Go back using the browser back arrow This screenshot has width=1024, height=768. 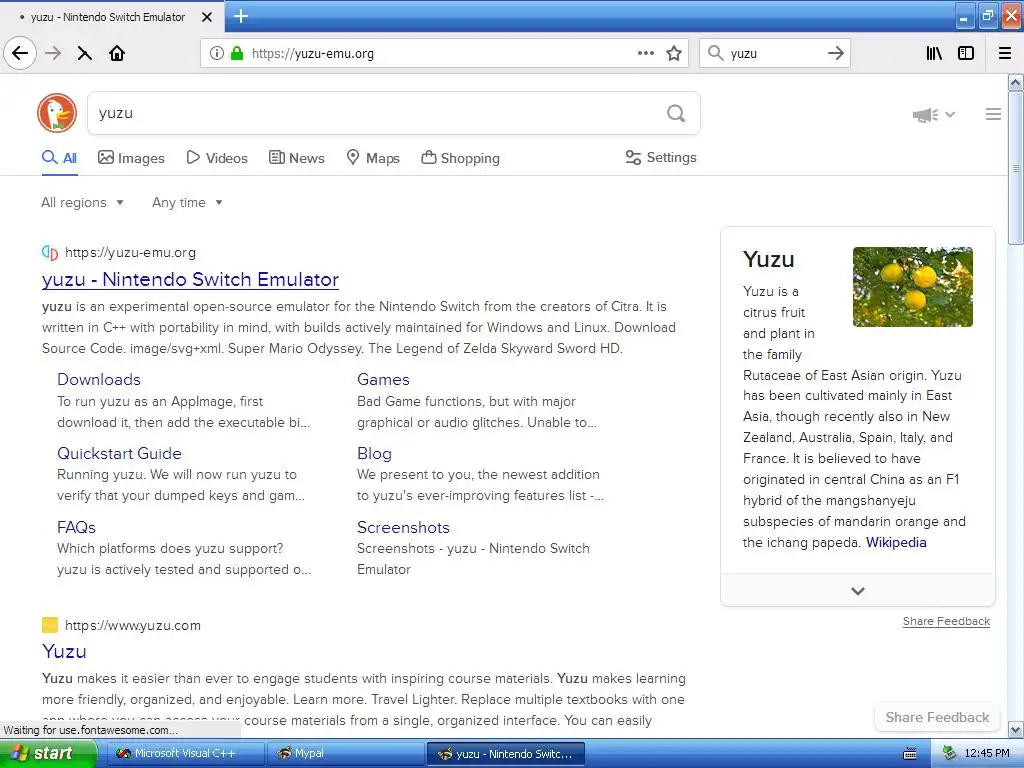(x=20, y=53)
